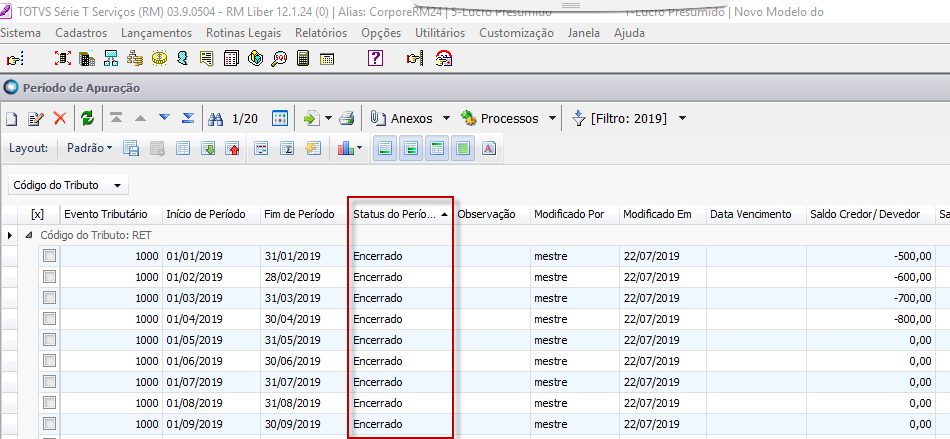Open the Sistema menu

tap(20, 33)
